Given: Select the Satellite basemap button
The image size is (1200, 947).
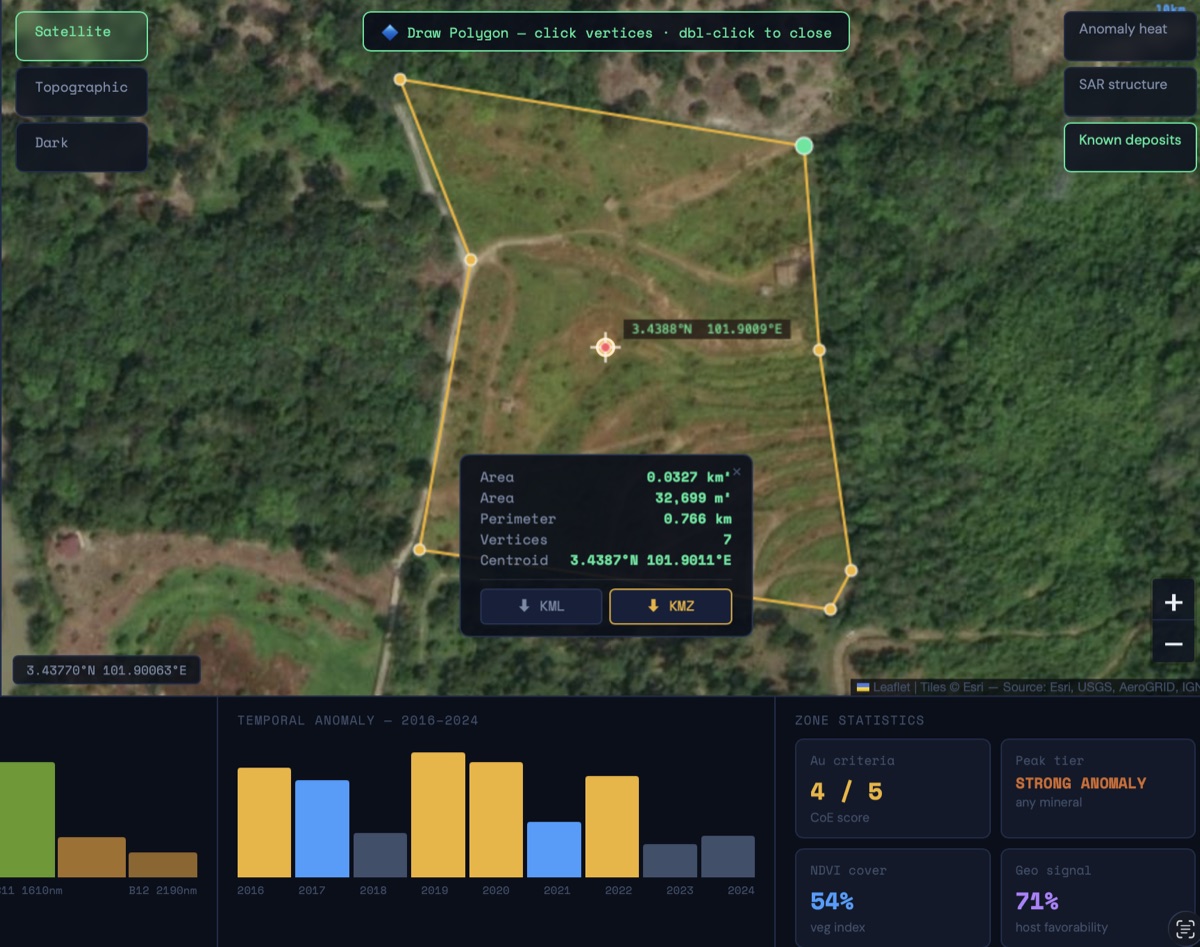Looking at the screenshot, I should tap(81, 36).
